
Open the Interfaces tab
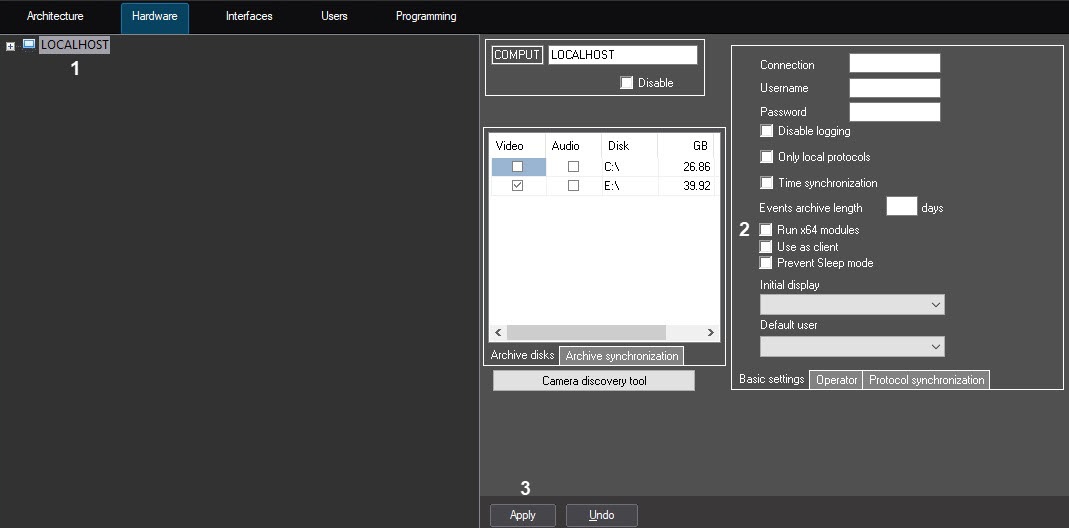249,17
